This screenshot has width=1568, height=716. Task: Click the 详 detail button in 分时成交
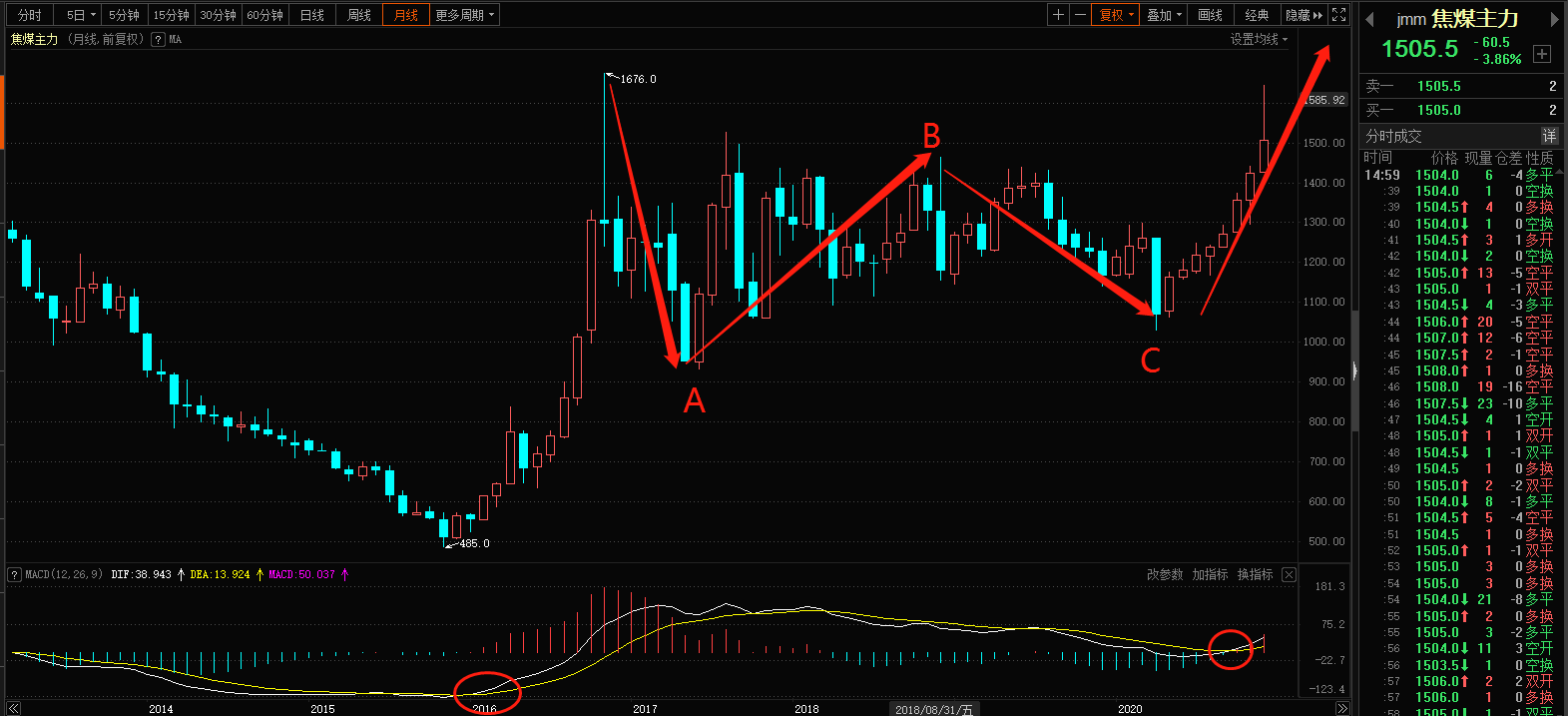tap(1549, 136)
